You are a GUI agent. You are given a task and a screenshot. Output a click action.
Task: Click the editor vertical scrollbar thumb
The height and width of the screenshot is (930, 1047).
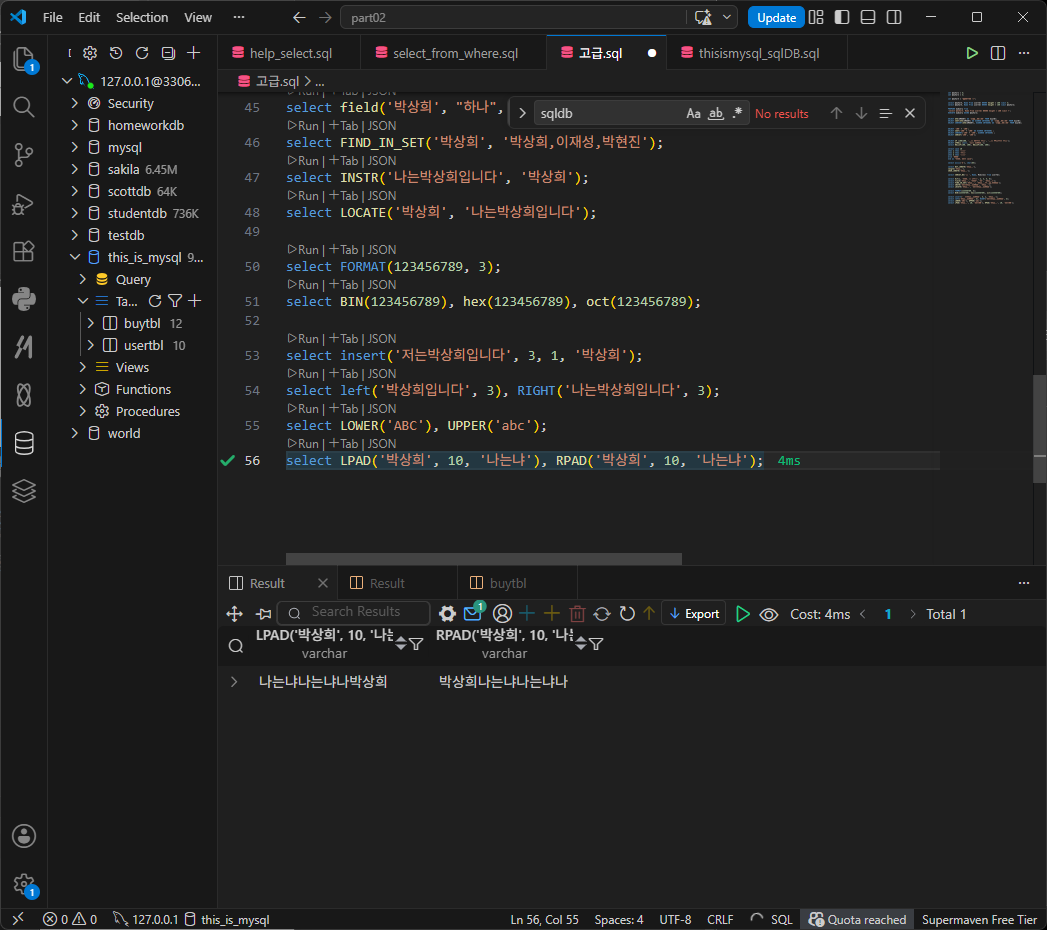click(x=1039, y=429)
